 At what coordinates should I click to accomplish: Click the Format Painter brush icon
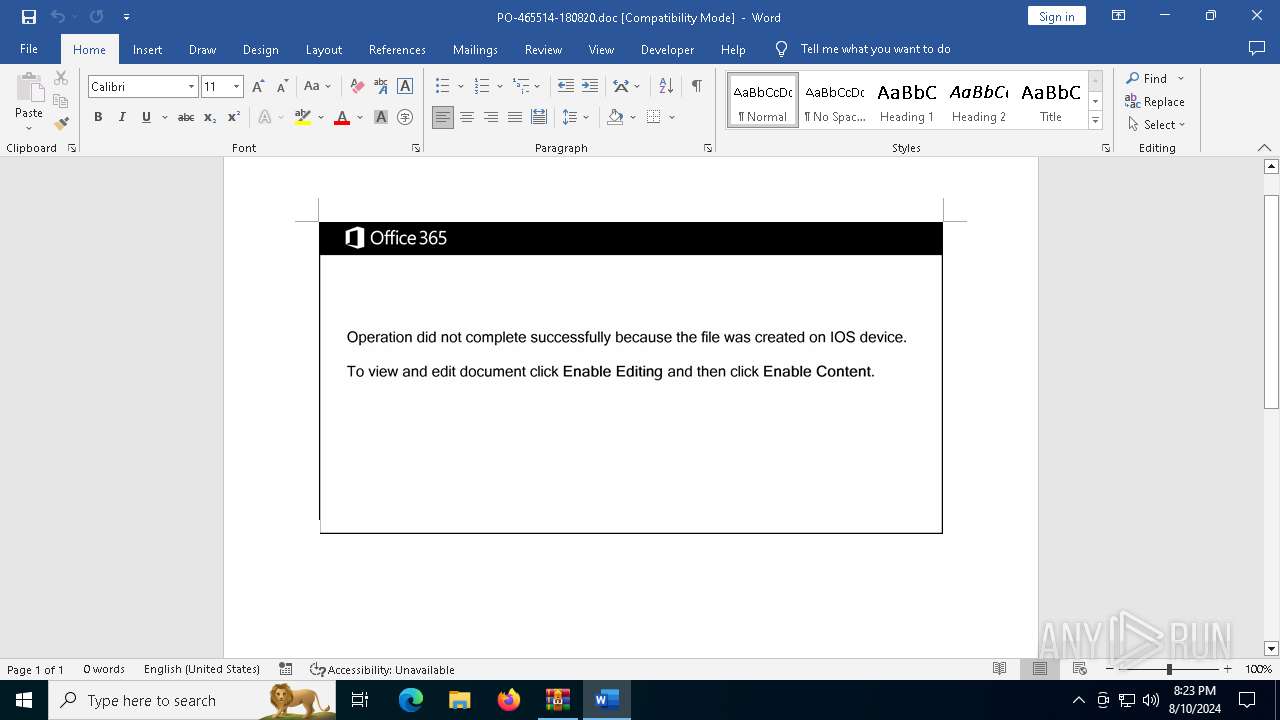point(61,124)
